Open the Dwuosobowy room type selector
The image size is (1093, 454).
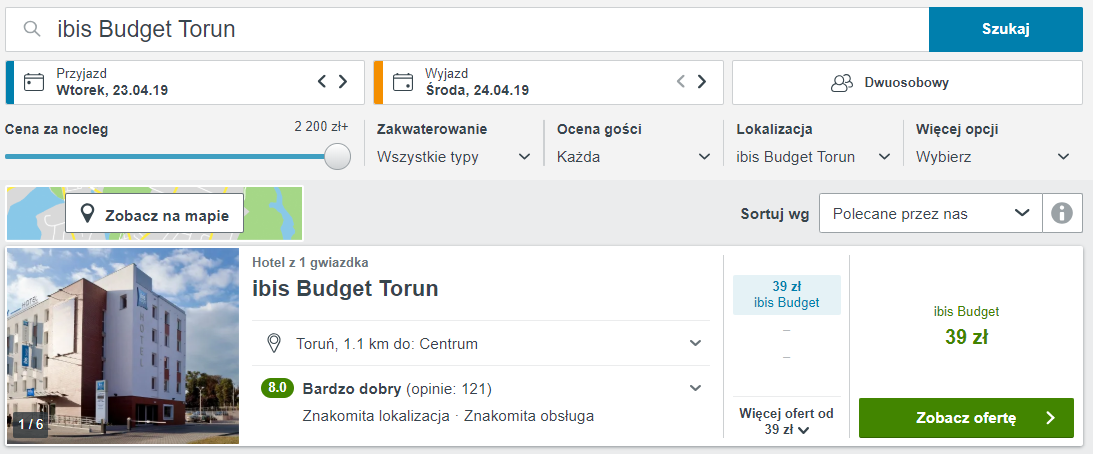pyautogui.click(x=907, y=82)
